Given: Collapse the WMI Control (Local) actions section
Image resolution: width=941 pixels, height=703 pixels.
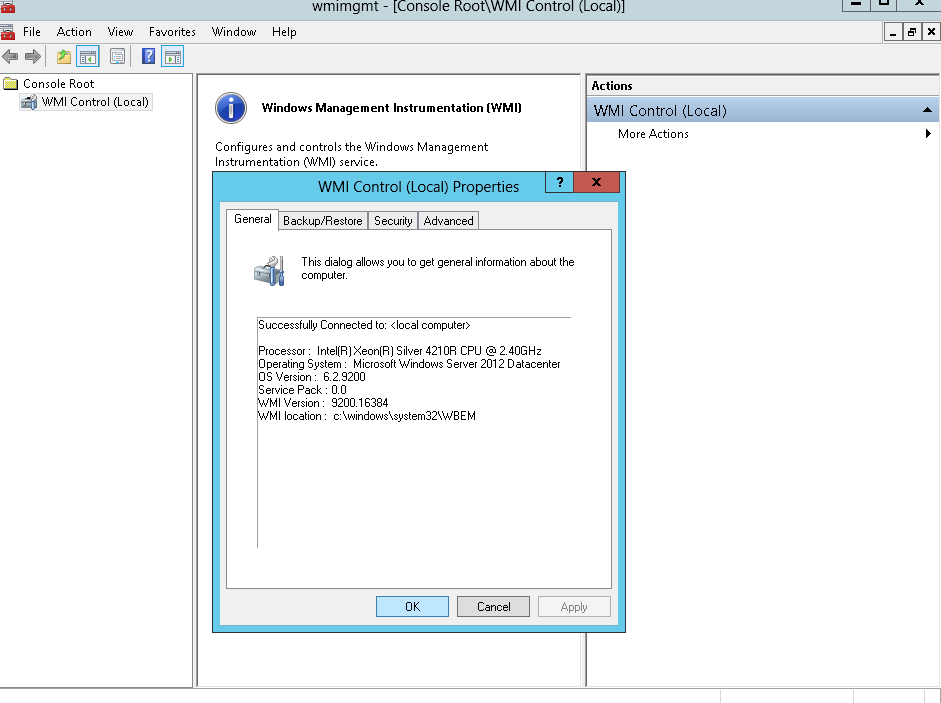Looking at the screenshot, I should (x=927, y=110).
